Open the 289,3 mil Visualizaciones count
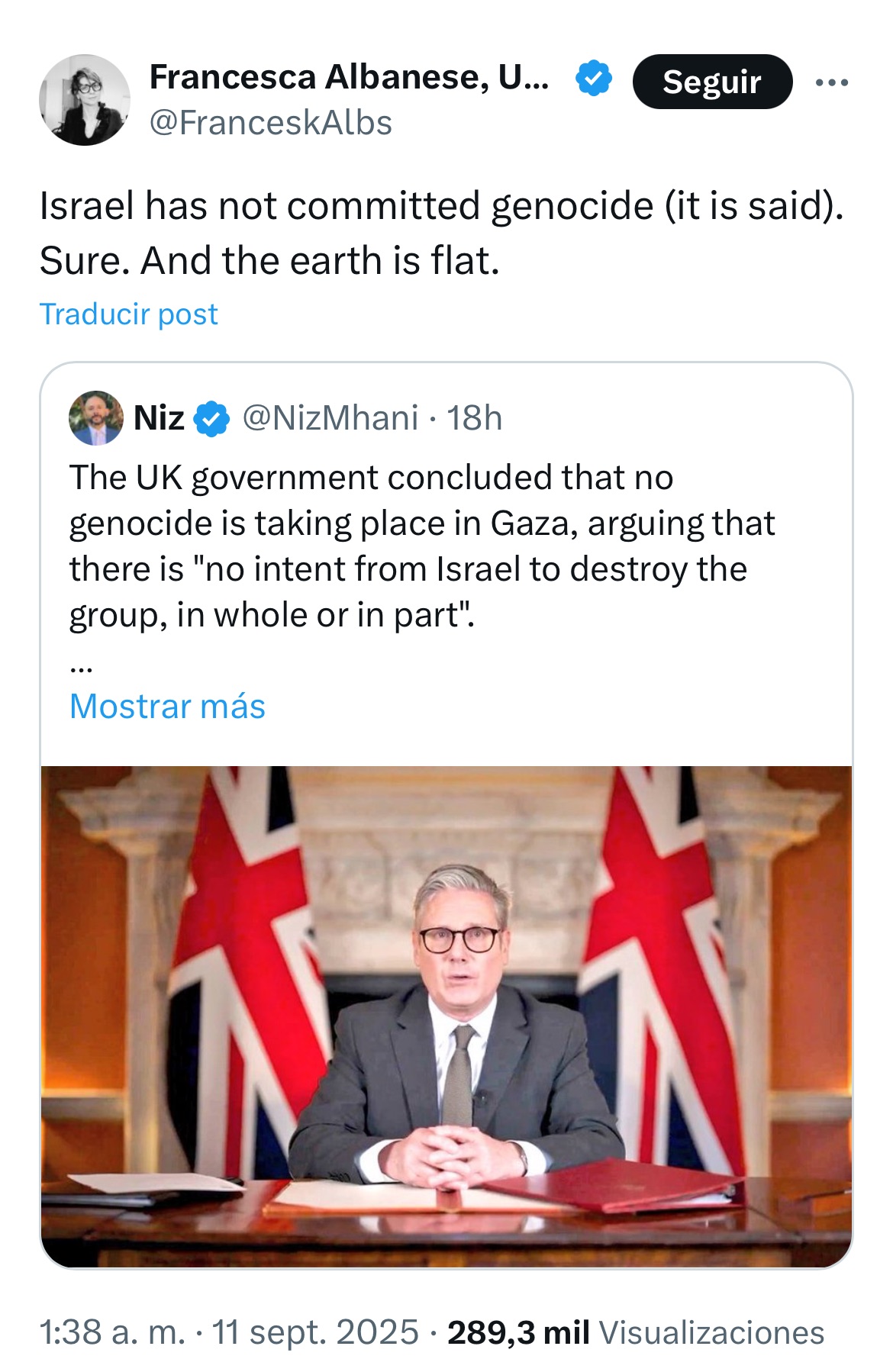 point(636,1332)
